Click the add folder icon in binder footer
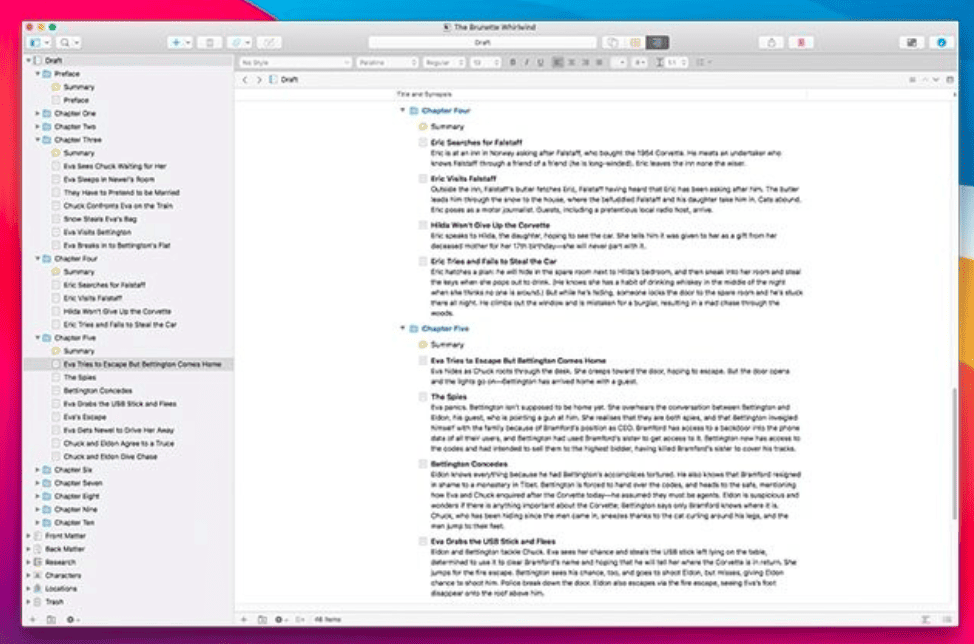 click(51, 619)
